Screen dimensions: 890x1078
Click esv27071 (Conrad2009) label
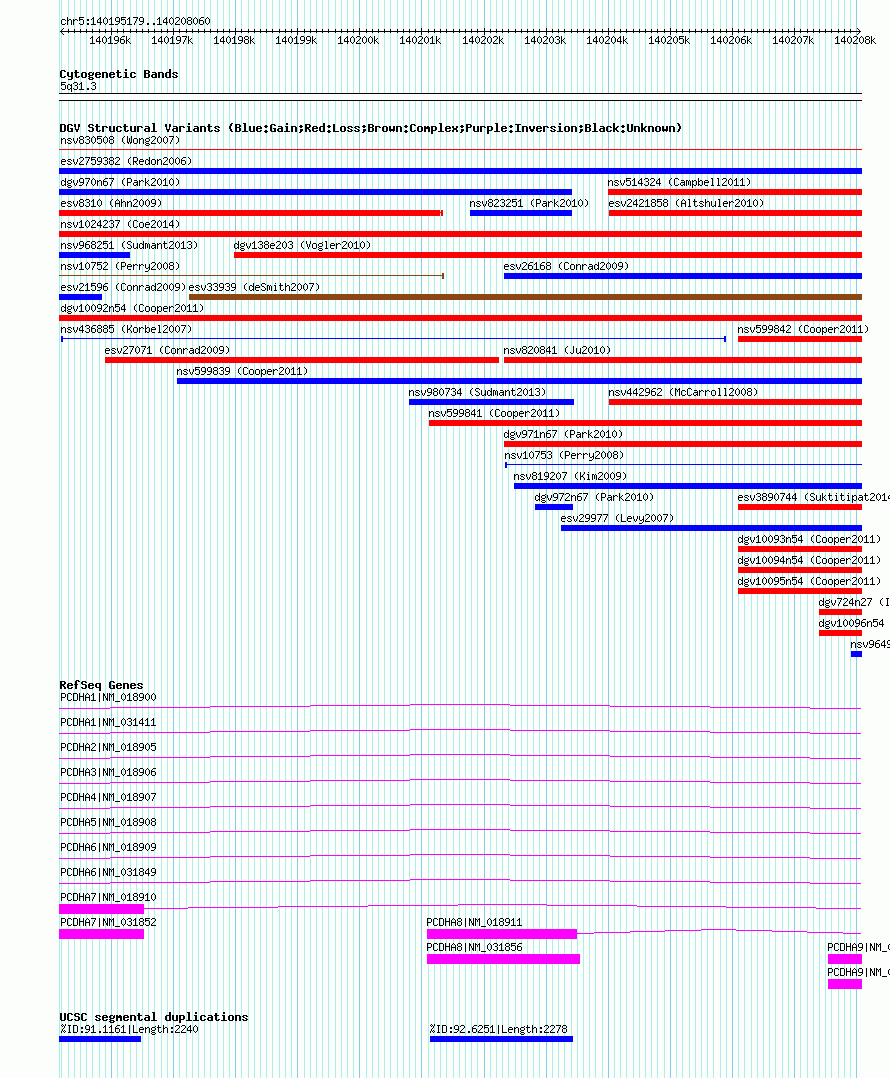point(167,350)
